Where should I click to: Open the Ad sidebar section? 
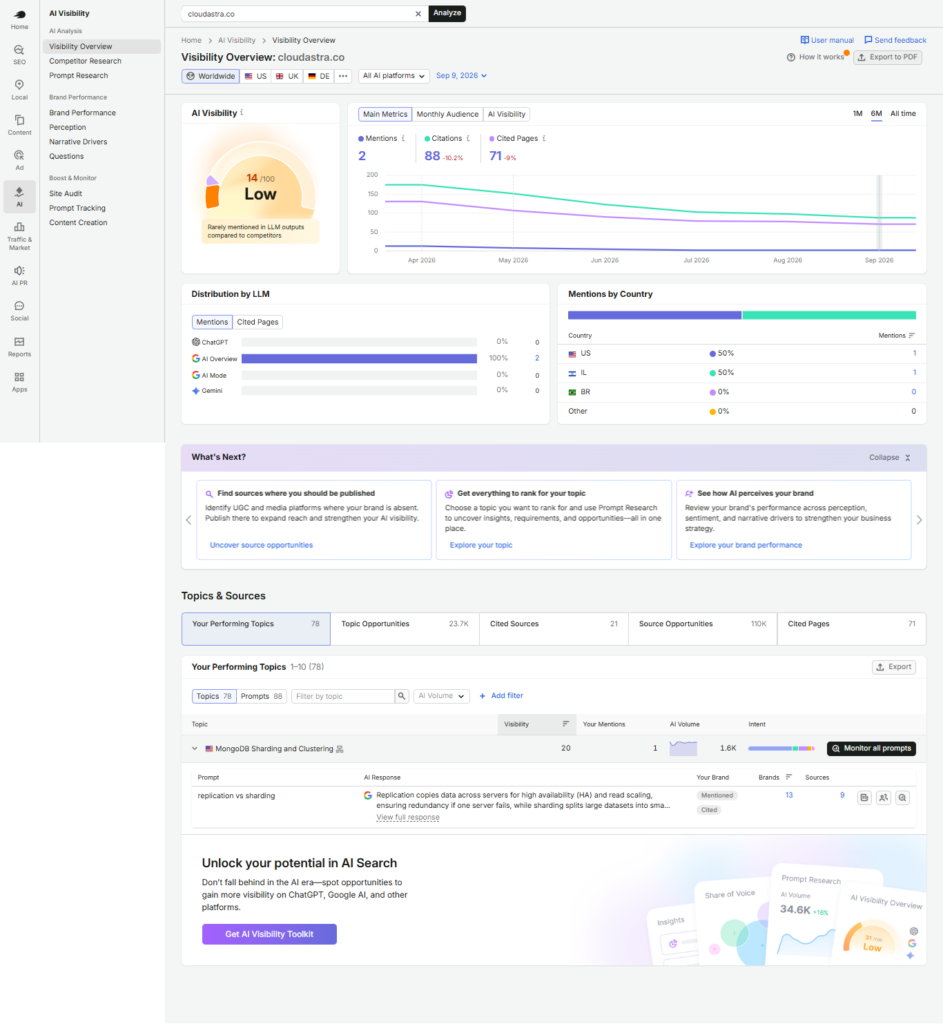point(20,160)
